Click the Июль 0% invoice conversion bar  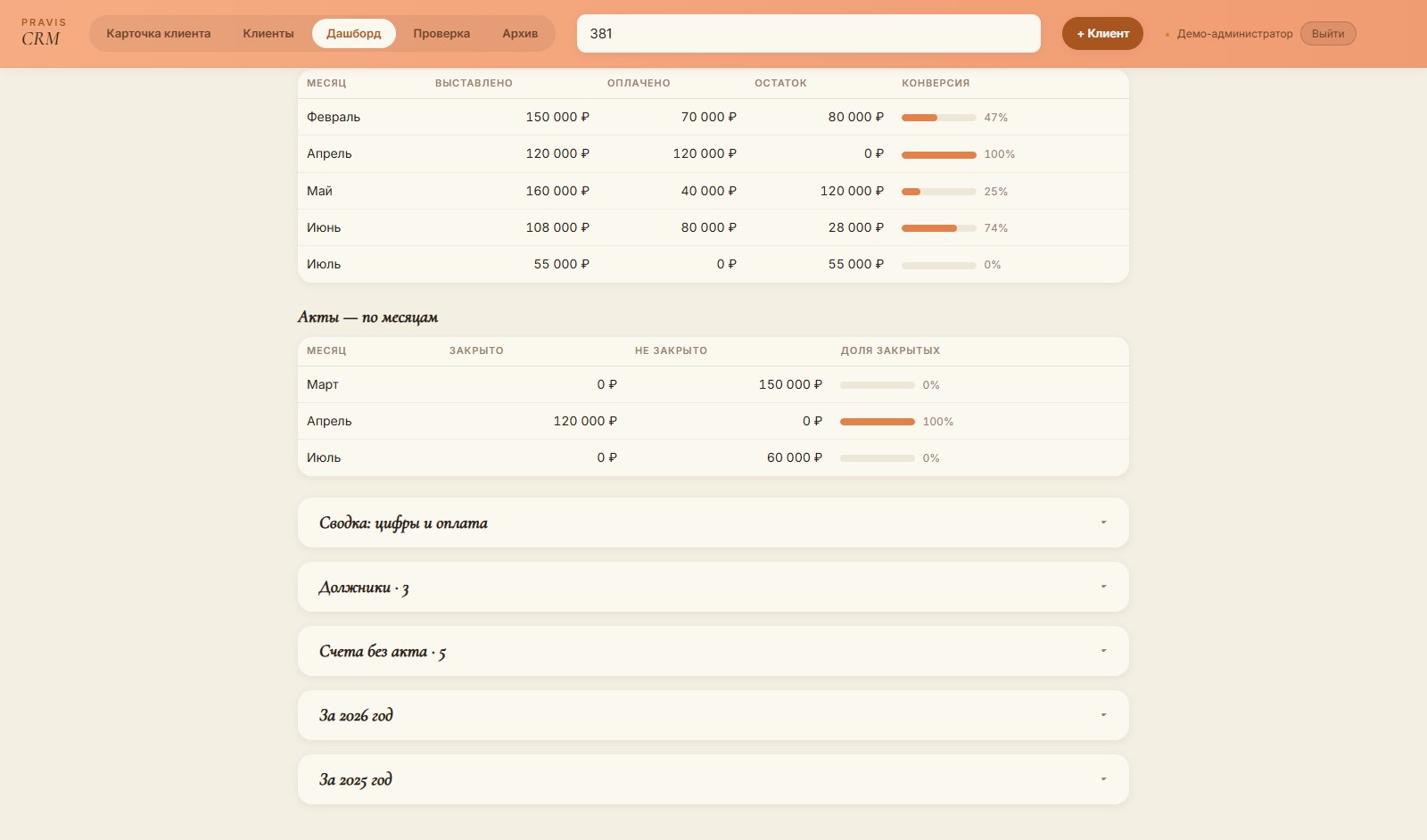point(939,265)
